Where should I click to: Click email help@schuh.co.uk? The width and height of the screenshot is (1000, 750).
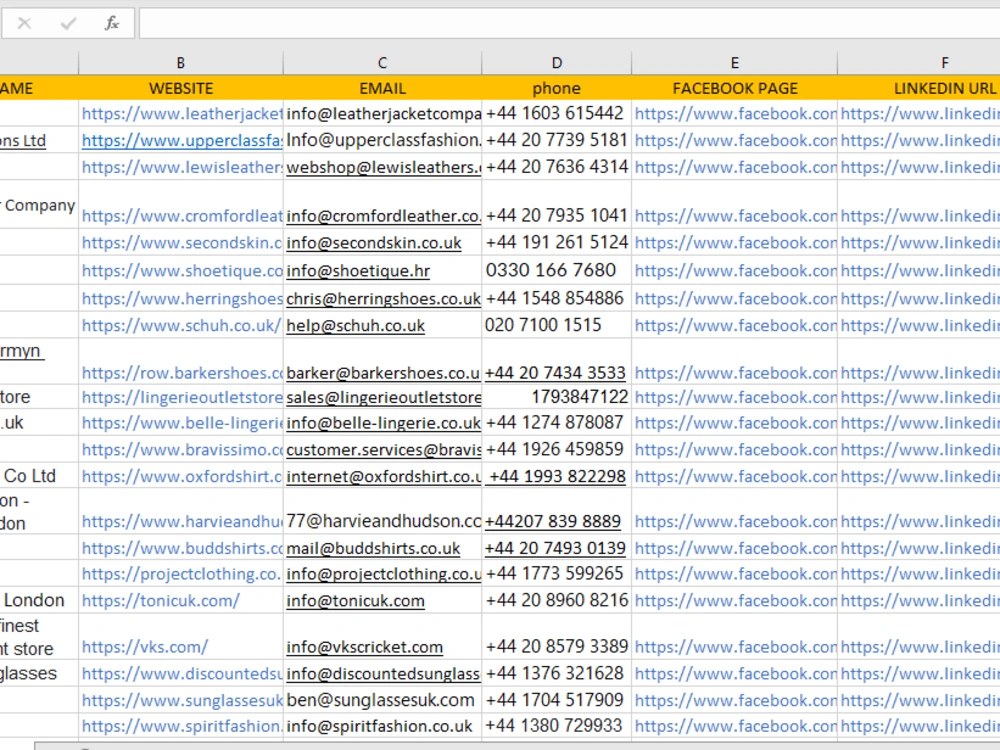coord(355,325)
